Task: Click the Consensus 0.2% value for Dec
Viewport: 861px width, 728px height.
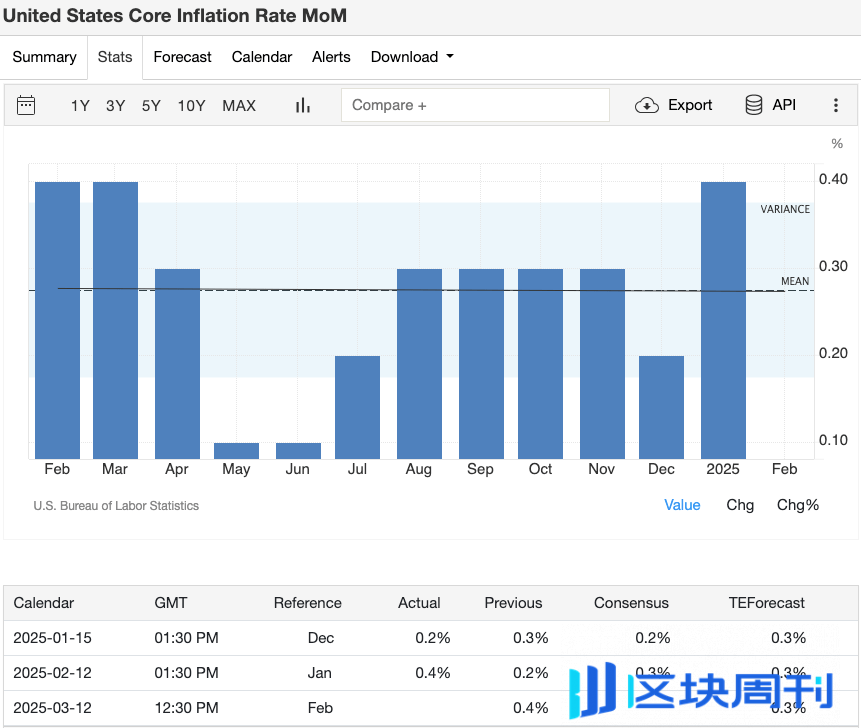Action: coord(653,638)
